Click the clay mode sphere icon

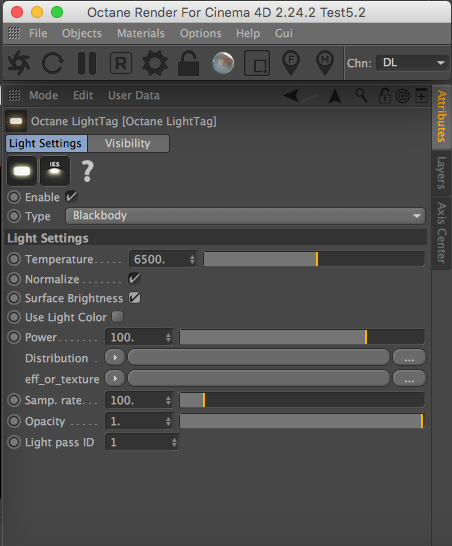pyautogui.click(x=223, y=63)
